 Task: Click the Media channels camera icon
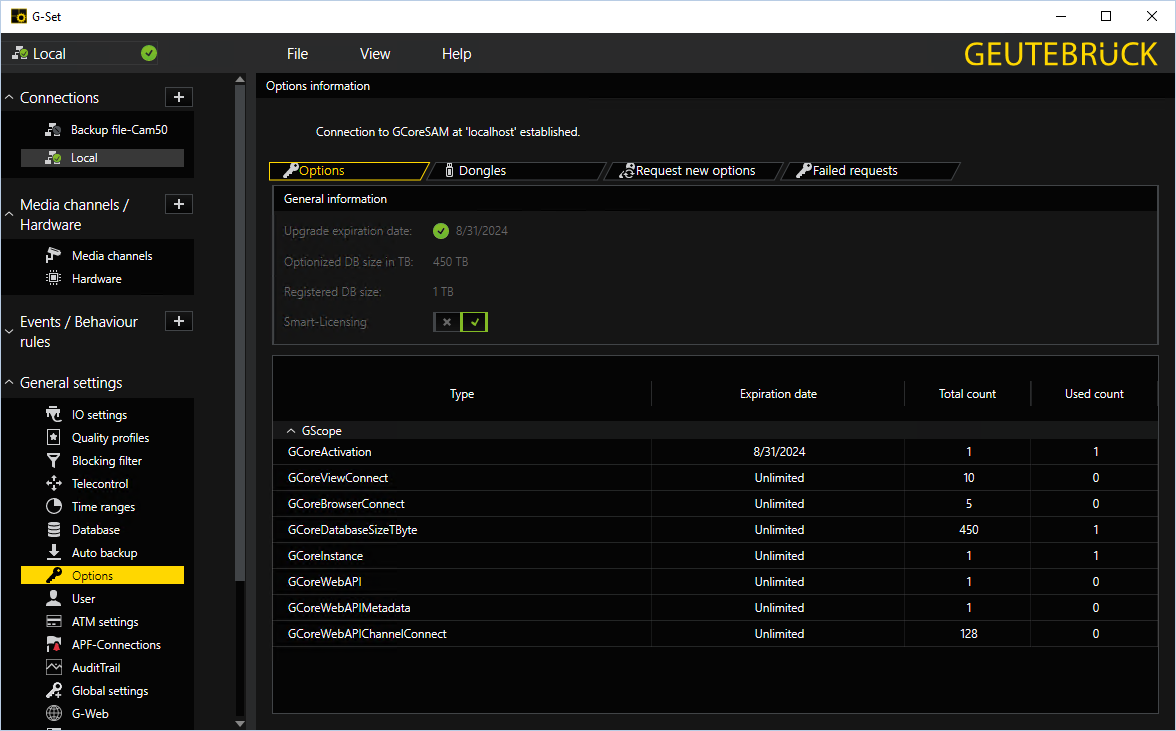(54, 256)
